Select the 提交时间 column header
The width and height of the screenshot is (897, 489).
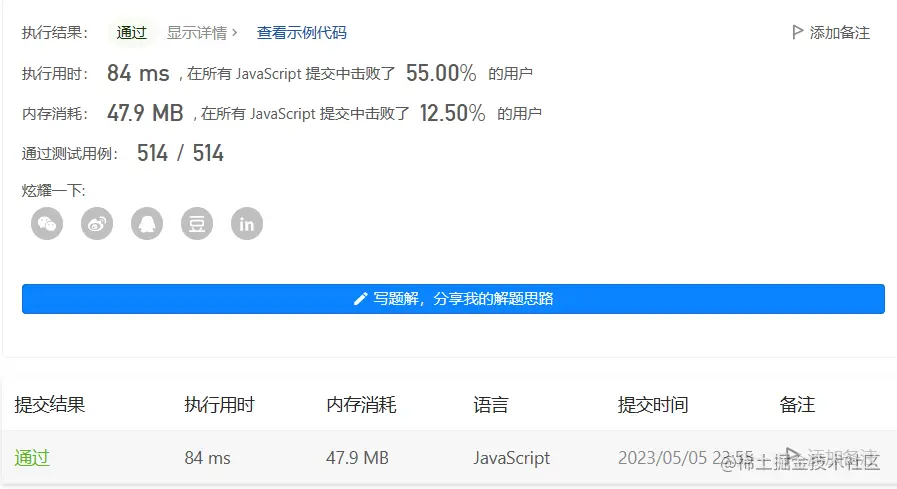click(x=653, y=404)
